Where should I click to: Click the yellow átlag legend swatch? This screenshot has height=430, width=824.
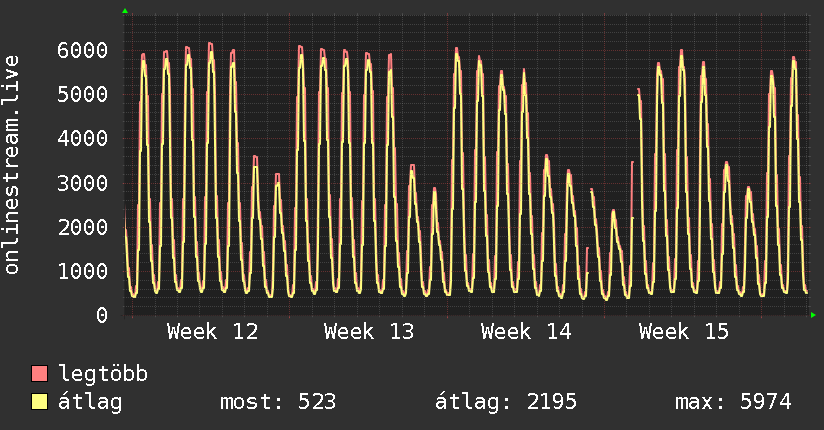point(39,402)
